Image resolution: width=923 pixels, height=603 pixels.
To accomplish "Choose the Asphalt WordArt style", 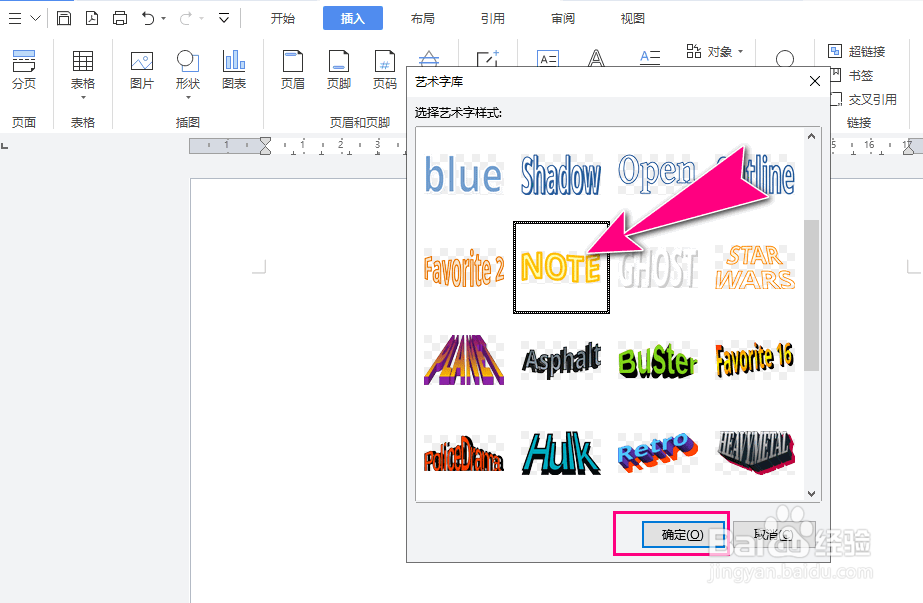I will (560, 359).
